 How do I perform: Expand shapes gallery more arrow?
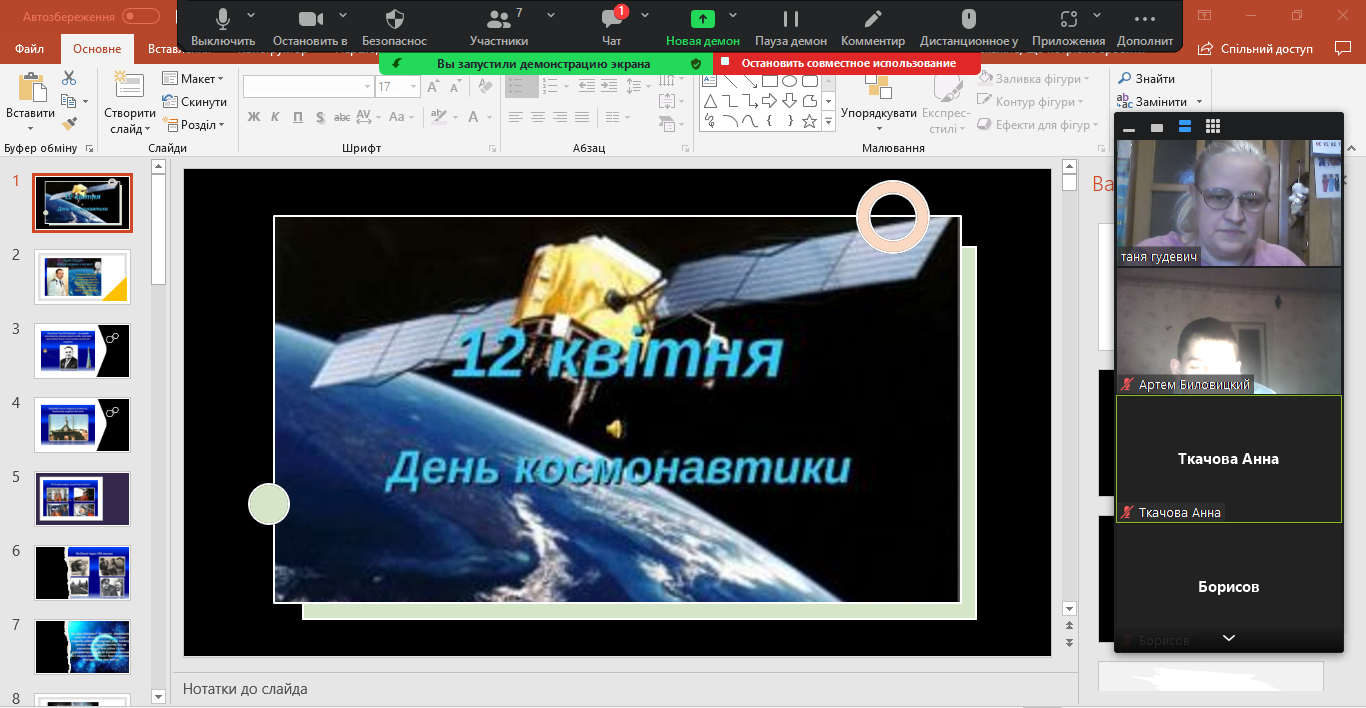(828, 122)
